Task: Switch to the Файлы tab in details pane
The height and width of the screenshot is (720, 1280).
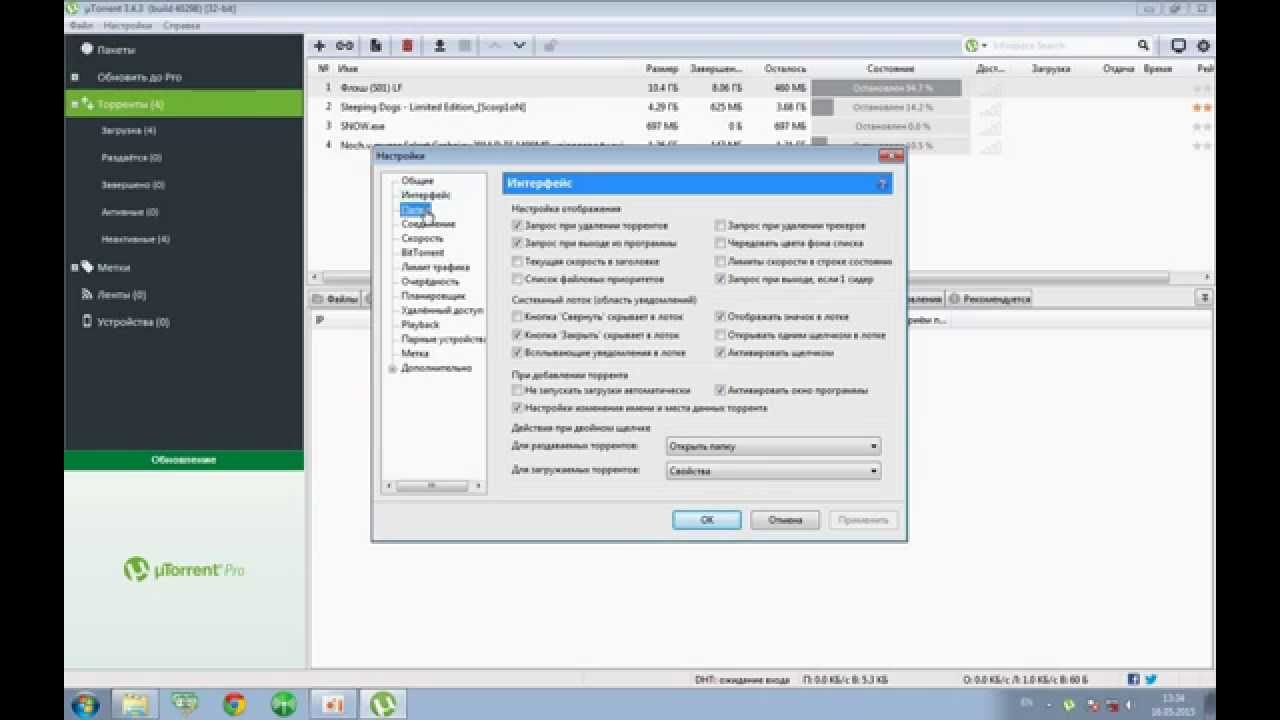Action: click(x=336, y=298)
